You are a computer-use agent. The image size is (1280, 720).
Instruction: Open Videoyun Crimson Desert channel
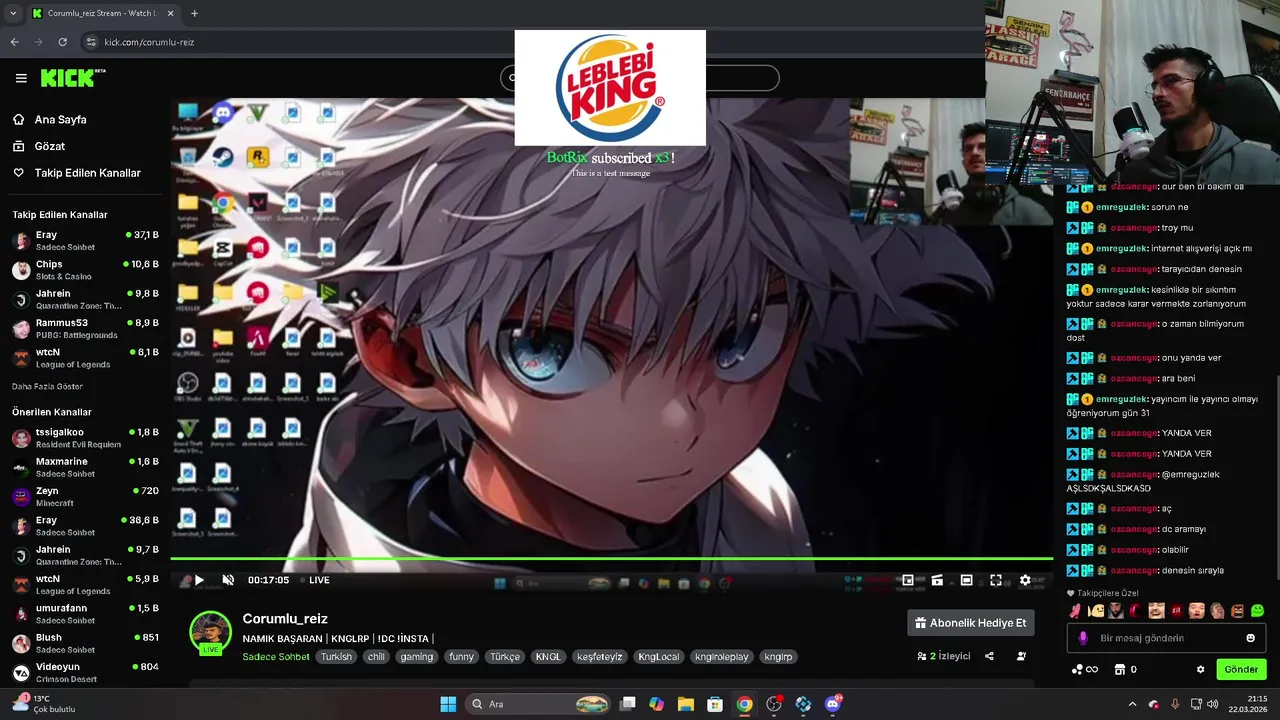tap(85, 672)
